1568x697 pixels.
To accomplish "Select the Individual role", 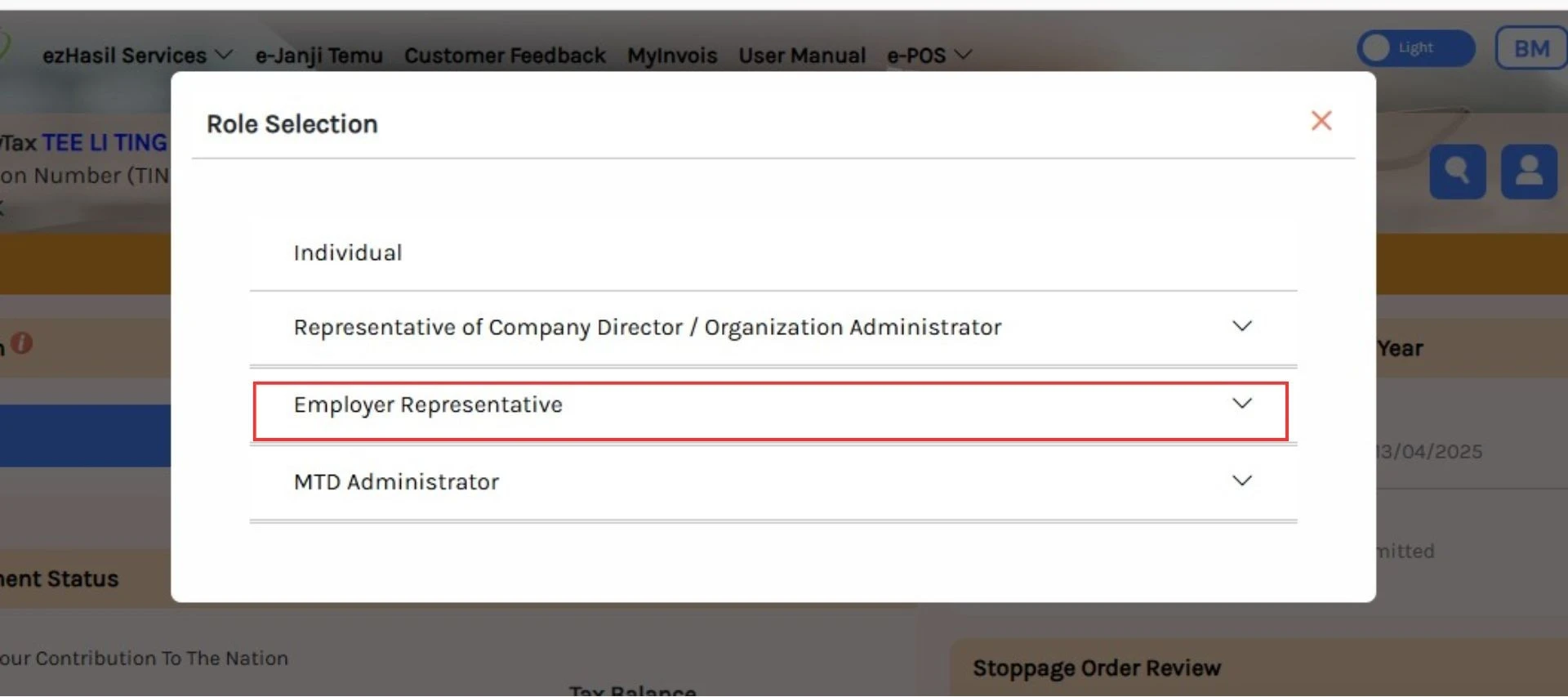I will coord(348,253).
